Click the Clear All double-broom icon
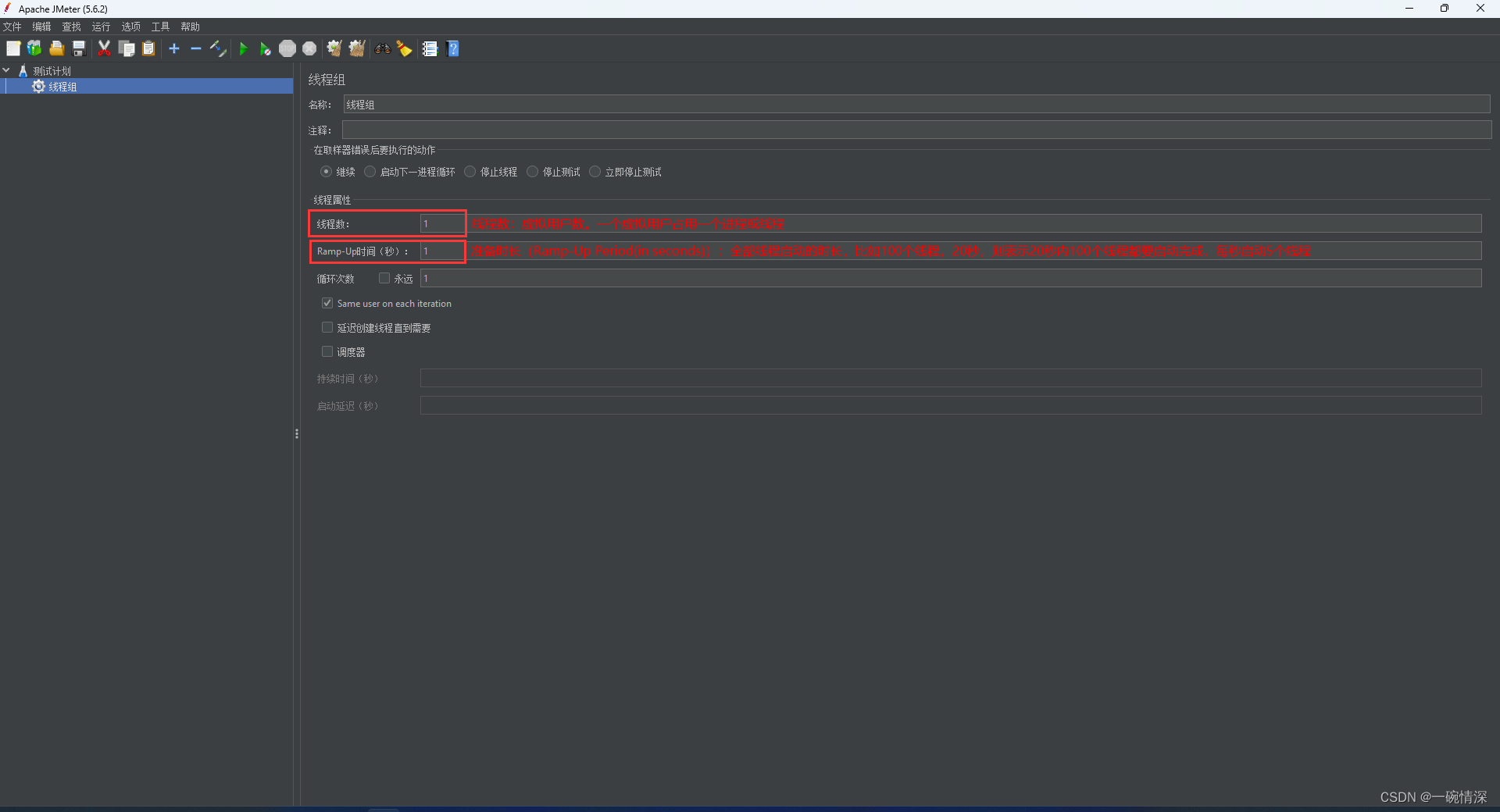 [x=357, y=48]
